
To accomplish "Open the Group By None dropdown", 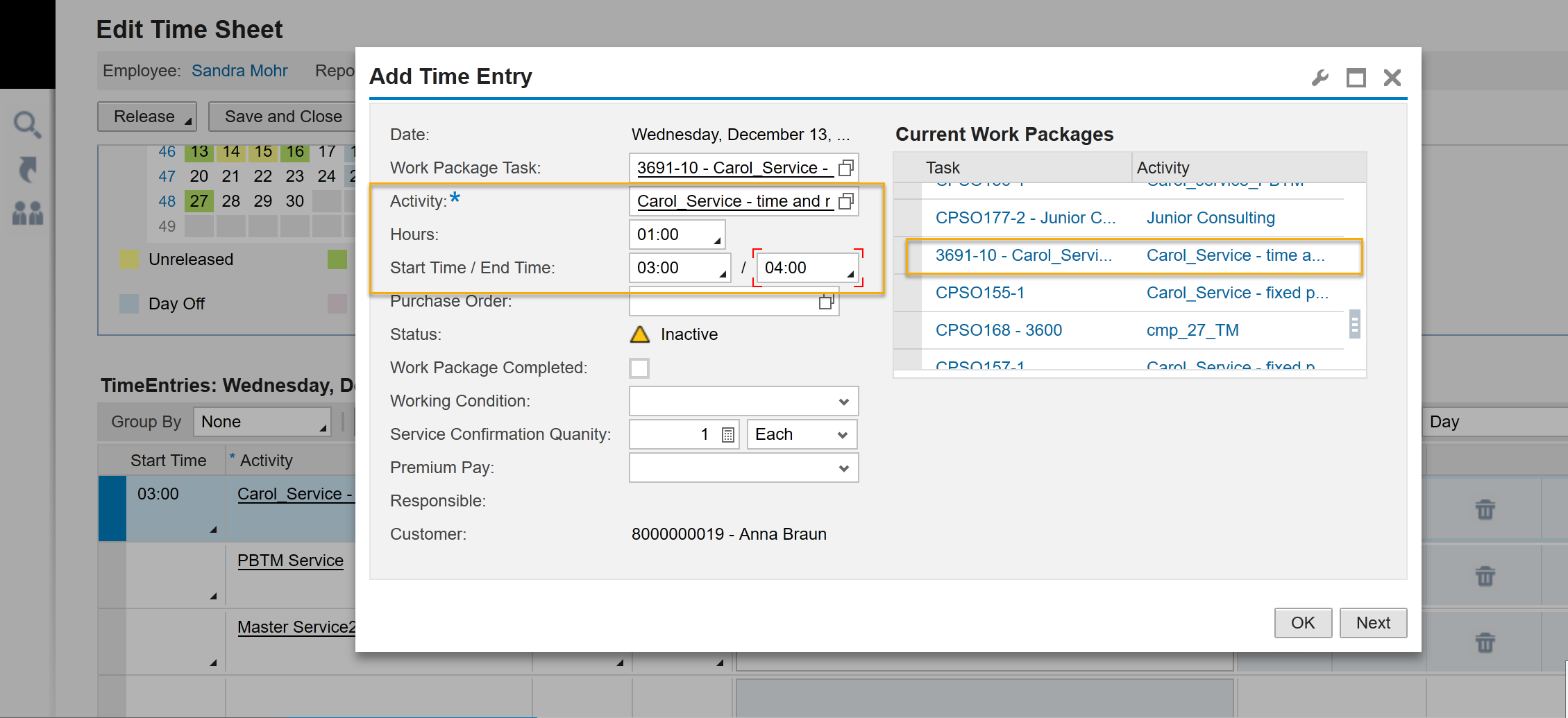I will pos(262,422).
